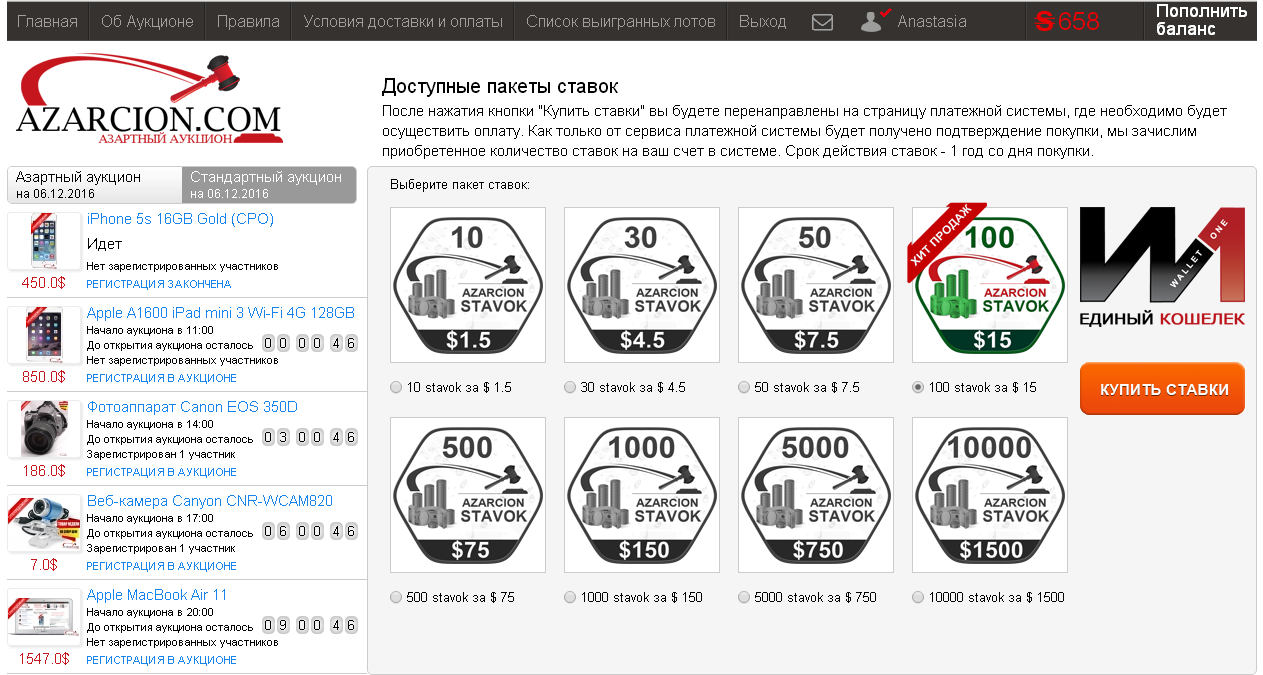1263x675 pixels.
Task: Select the 5000 stavok for $750 option
Action: [744, 598]
